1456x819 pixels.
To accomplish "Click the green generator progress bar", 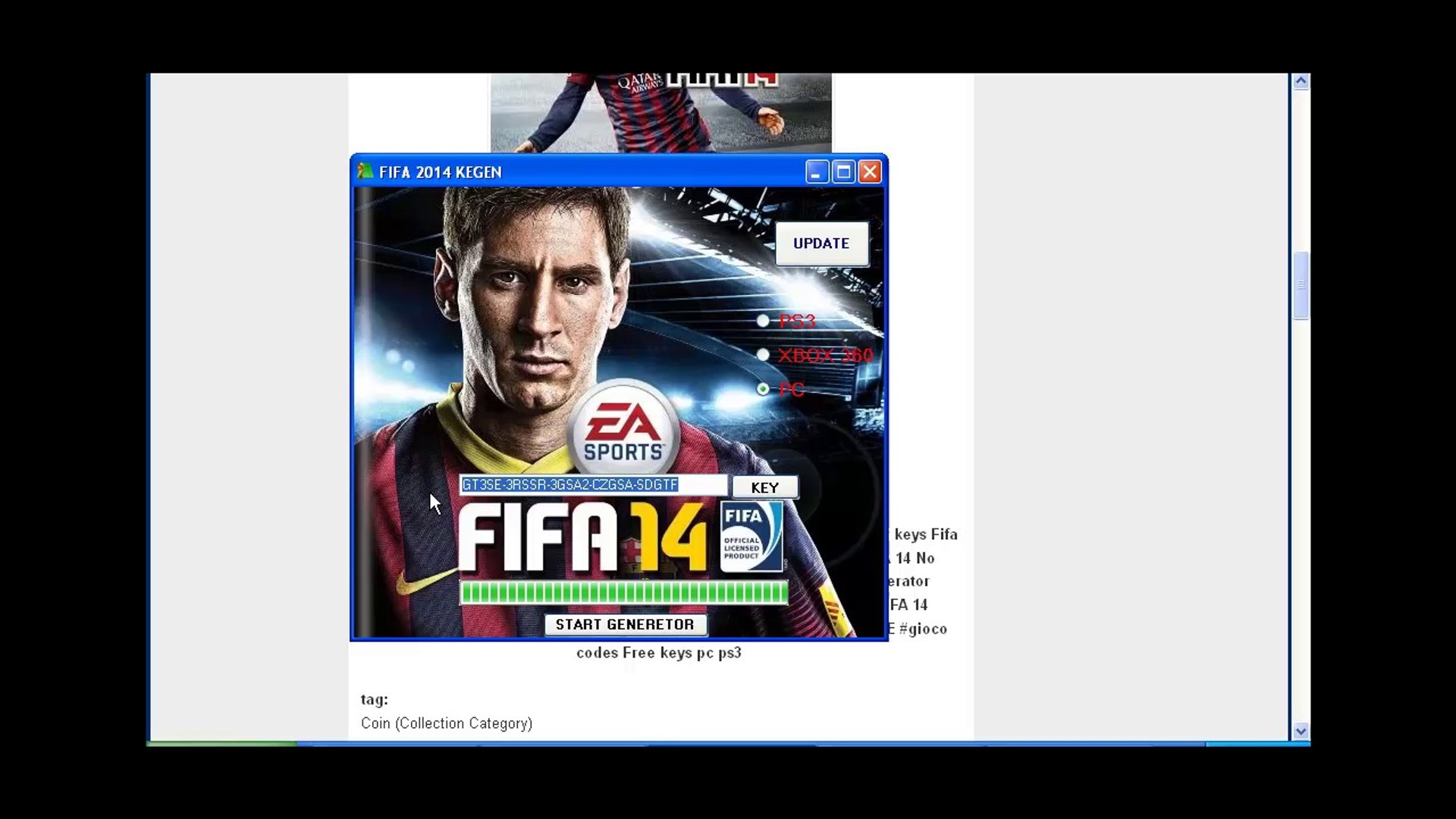I will click(x=623, y=593).
